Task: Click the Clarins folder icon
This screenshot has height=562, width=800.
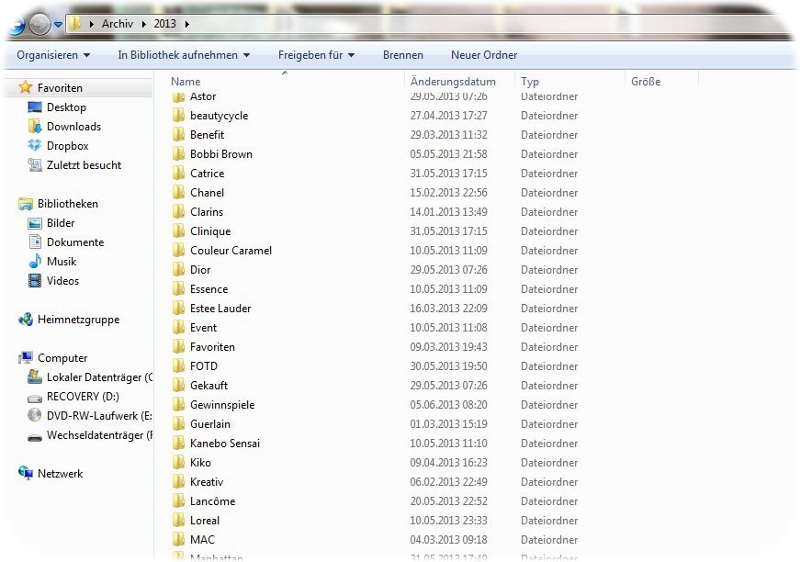Action: (179, 212)
